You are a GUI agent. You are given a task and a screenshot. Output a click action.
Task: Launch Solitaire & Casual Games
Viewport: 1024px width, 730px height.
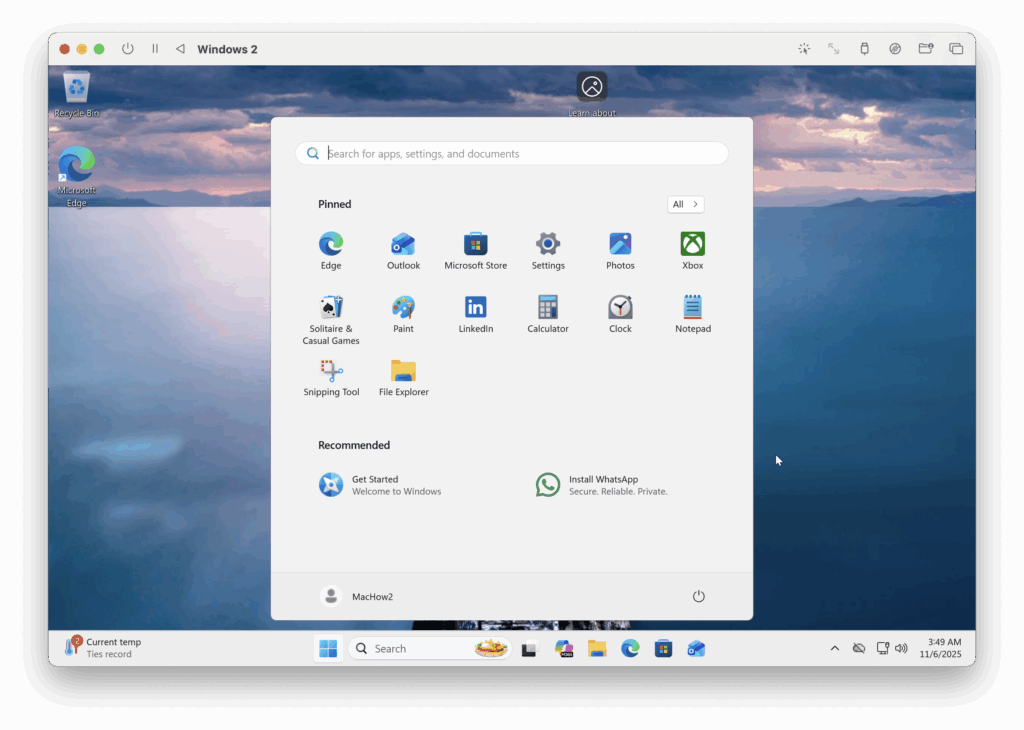(x=331, y=312)
